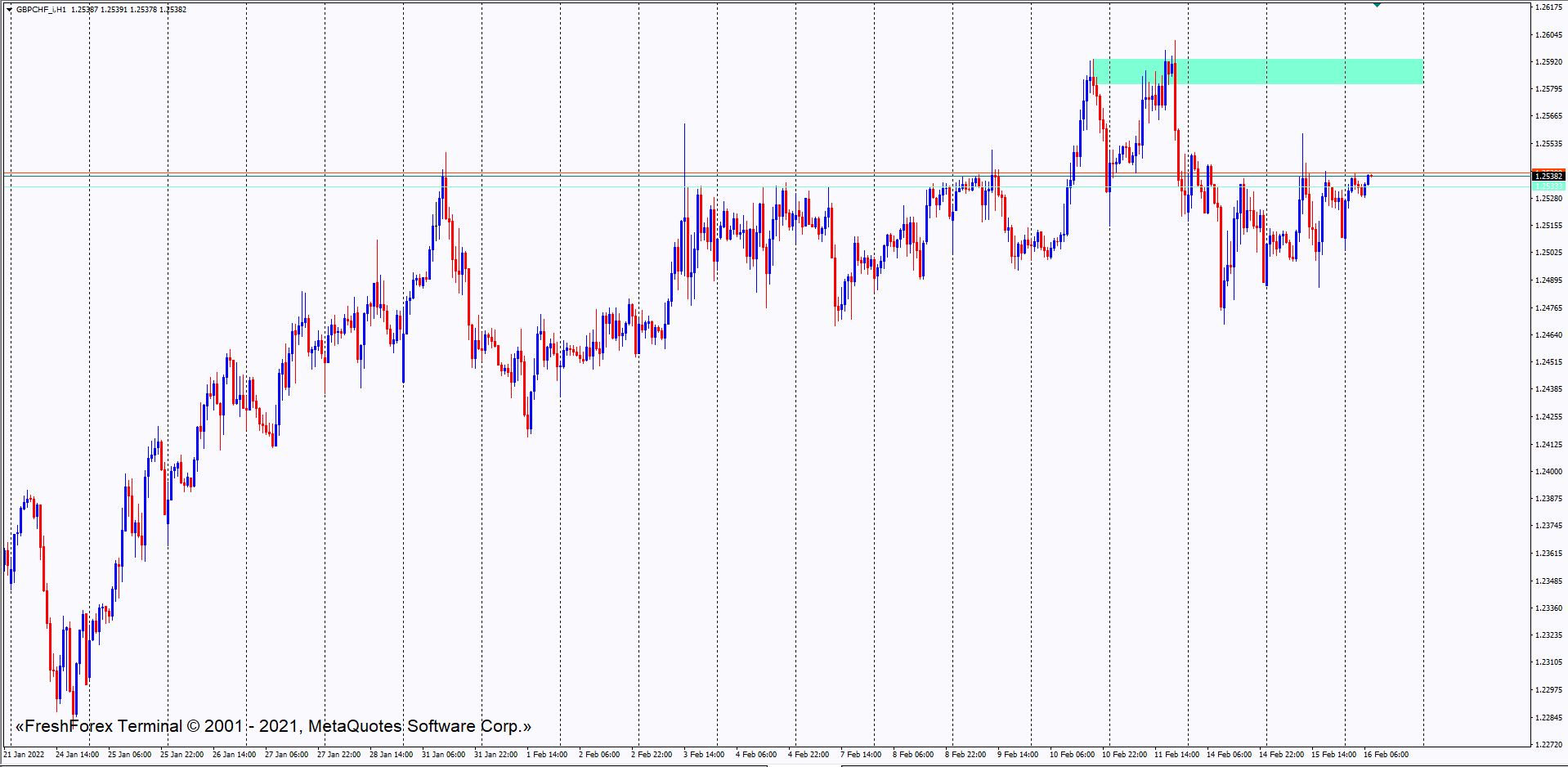
Task: Click the dropdown arrow beside GBPCHF_i,H1
Action: [x=9, y=10]
